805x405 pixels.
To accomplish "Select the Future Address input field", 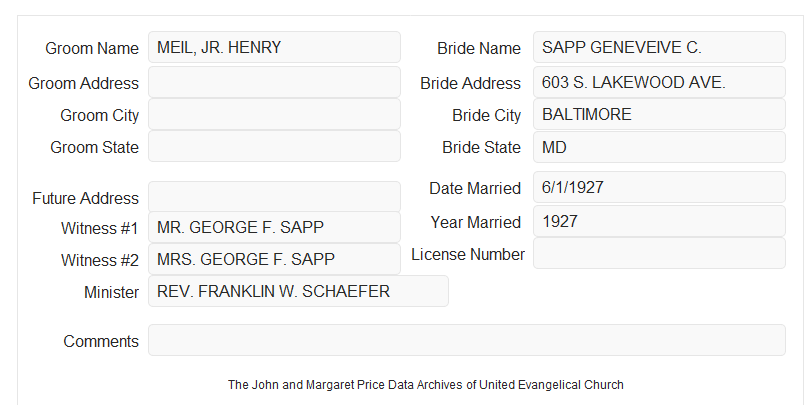I will click(x=274, y=197).
